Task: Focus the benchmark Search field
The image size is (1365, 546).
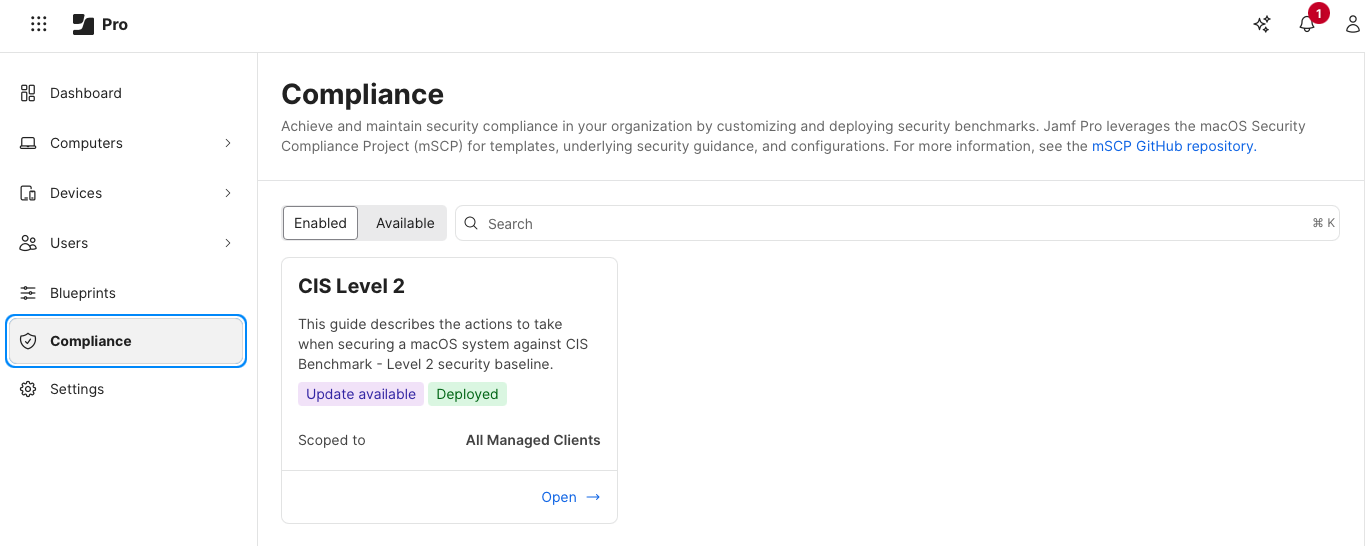Action: [x=897, y=223]
